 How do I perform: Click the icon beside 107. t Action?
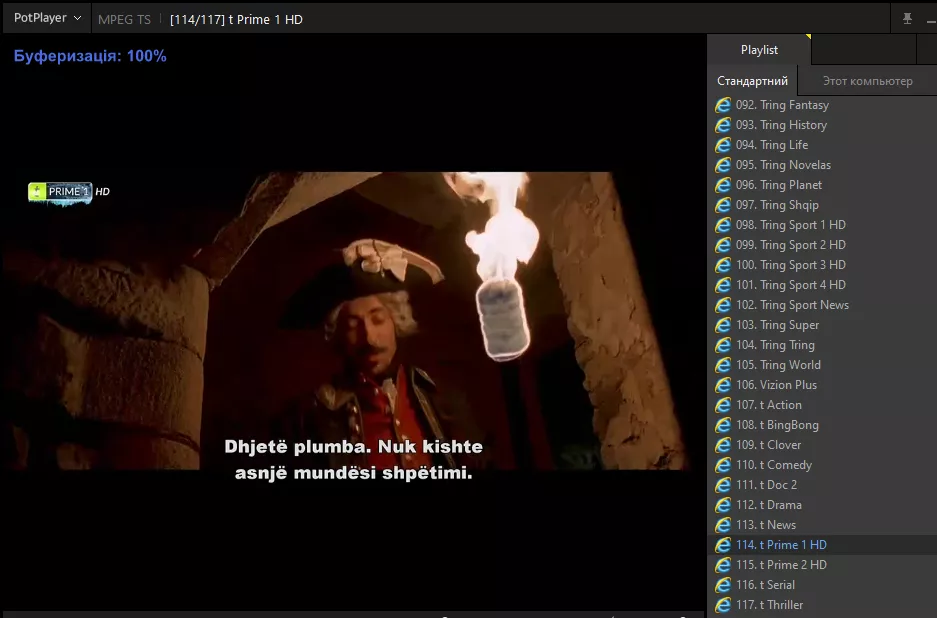[x=723, y=405]
